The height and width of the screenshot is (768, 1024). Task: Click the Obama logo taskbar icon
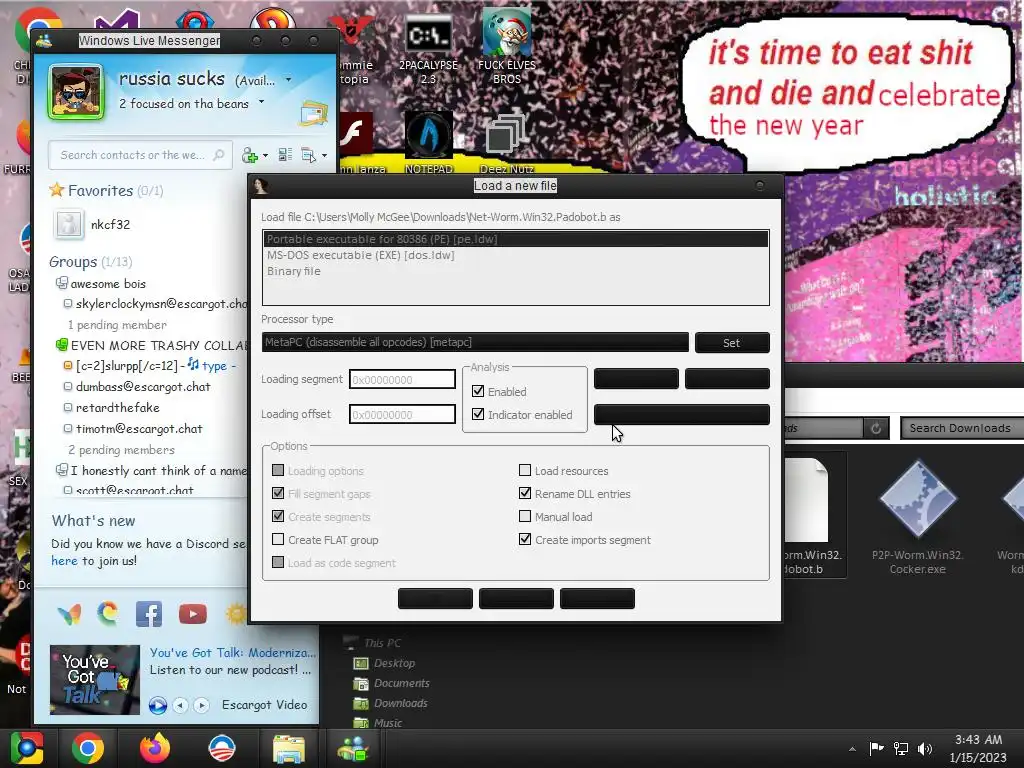click(x=222, y=748)
